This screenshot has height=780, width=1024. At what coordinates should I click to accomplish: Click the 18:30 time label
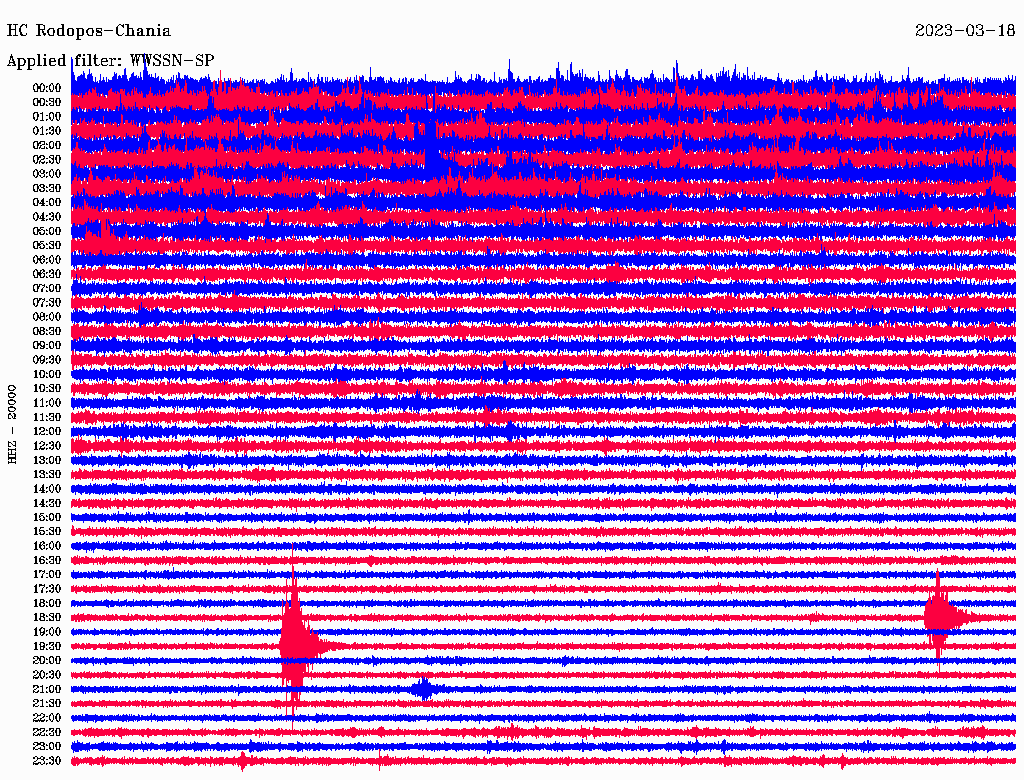pos(47,618)
